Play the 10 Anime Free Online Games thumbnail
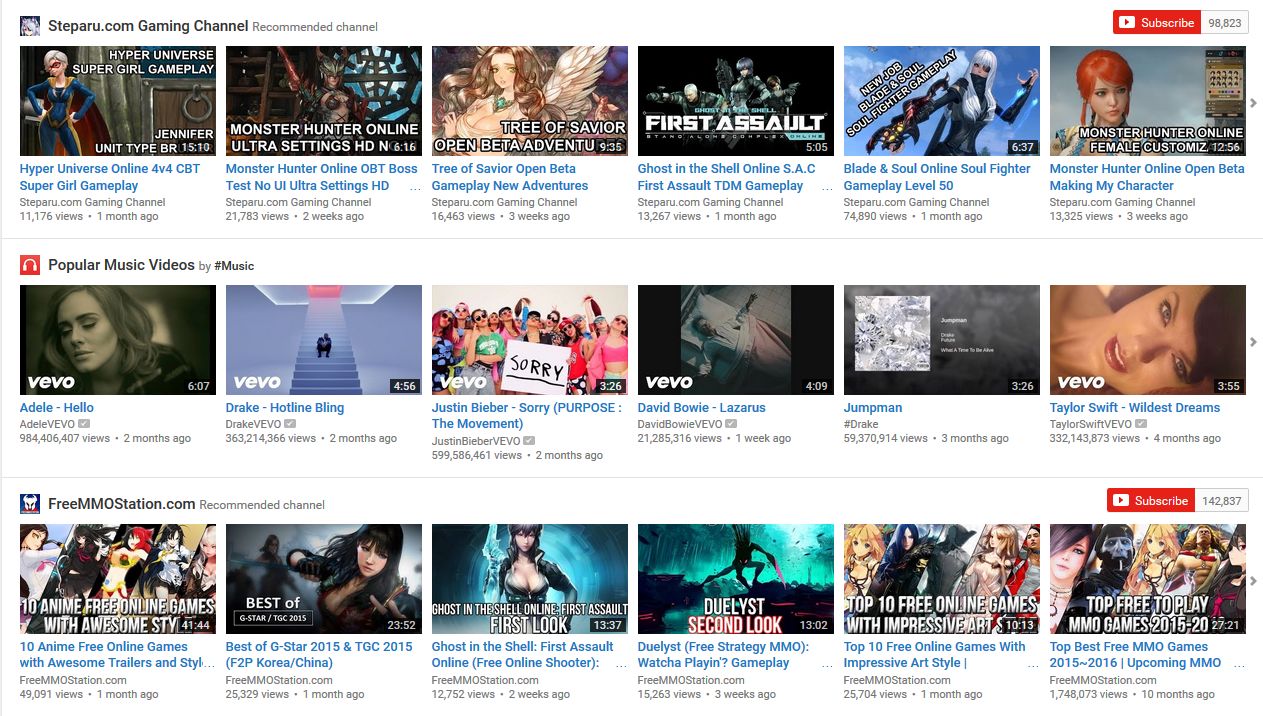The width and height of the screenshot is (1263, 716). (x=118, y=579)
